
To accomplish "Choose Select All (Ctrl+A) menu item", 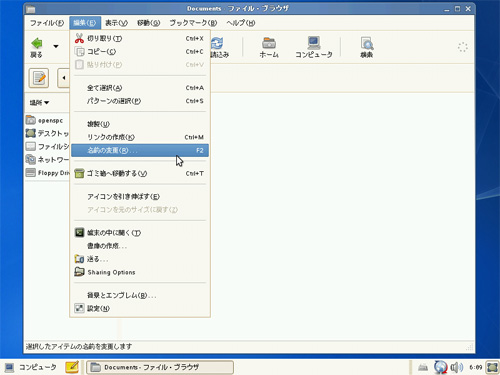I will coord(140,88).
